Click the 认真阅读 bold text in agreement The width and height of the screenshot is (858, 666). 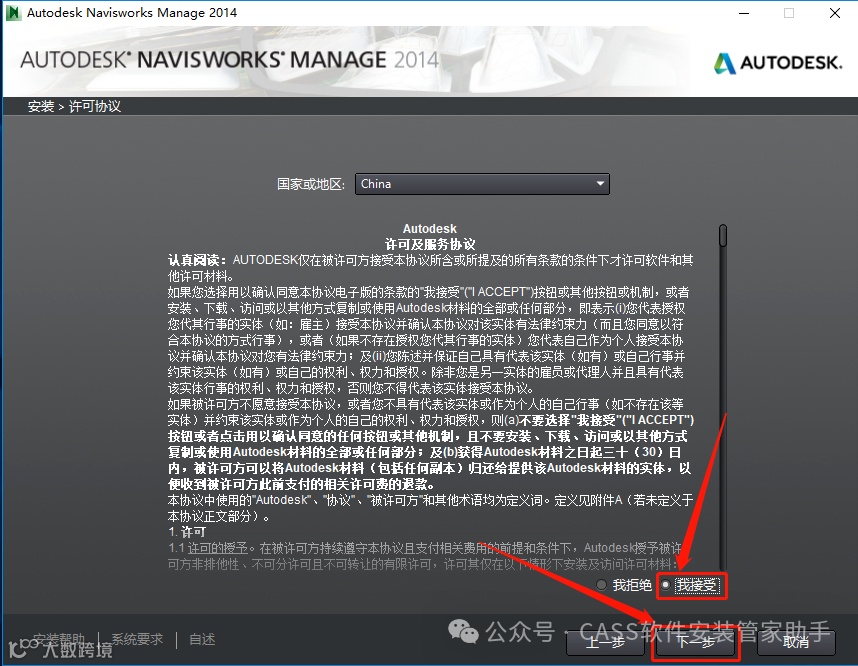click(x=197, y=260)
